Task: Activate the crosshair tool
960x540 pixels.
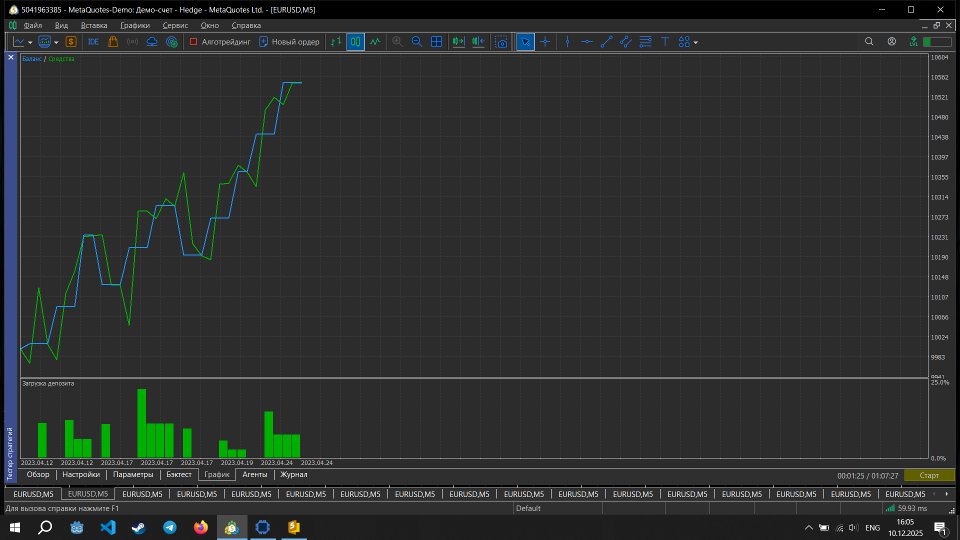Action: point(545,42)
